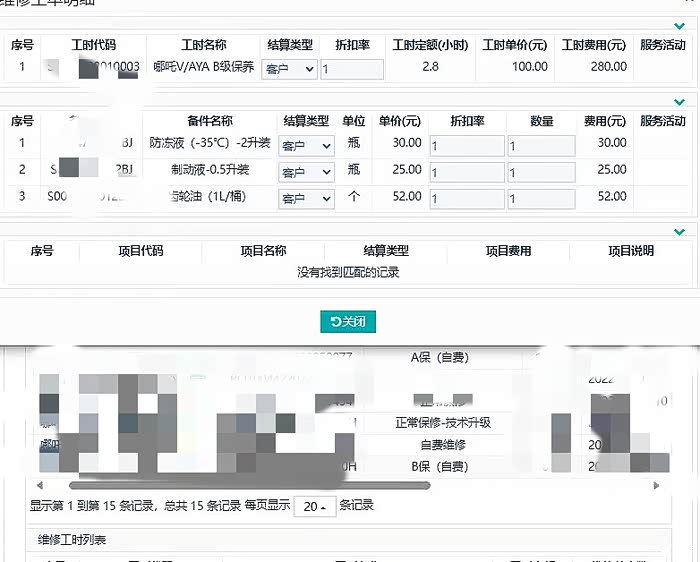Click 费用 value 52.00 of 齿轮油 row
This screenshot has height=562, width=700.
pos(612,196)
